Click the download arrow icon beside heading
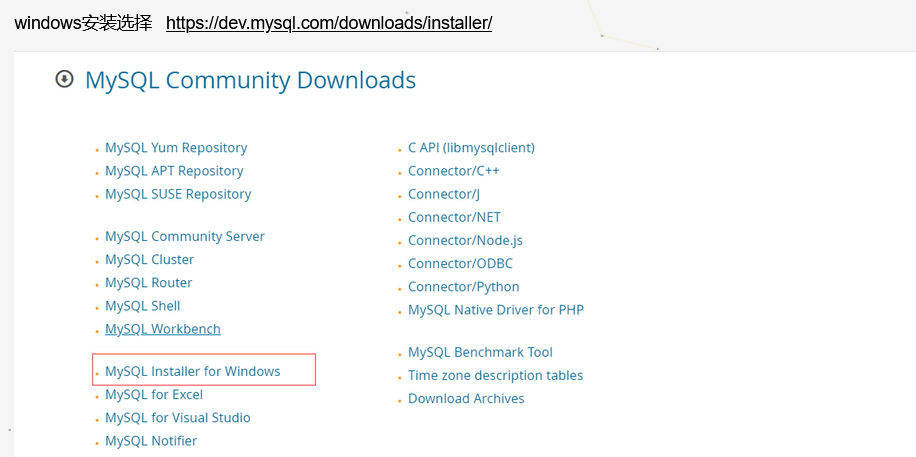The height and width of the screenshot is (457, 916). (x=64, y=79)
